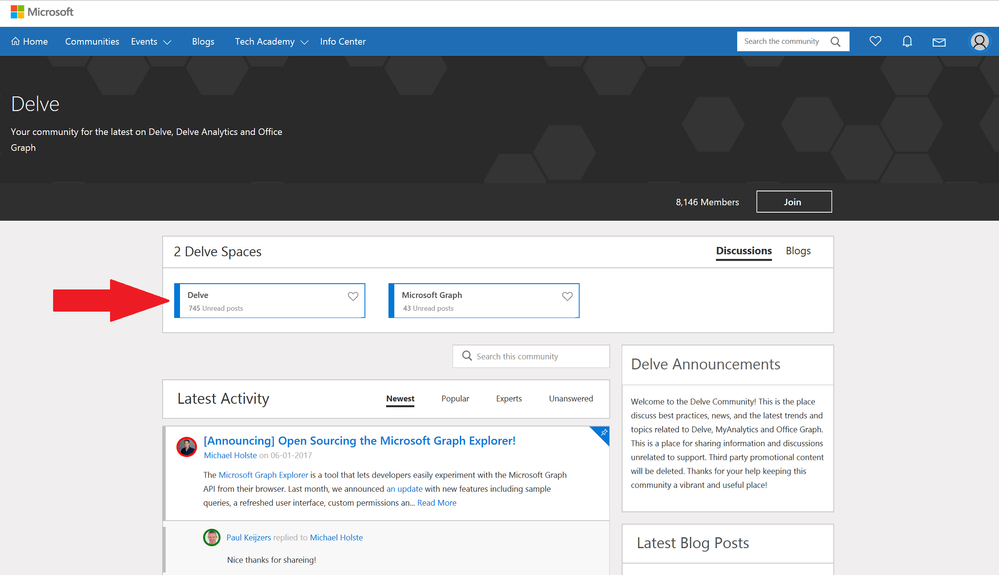Go to Home in navigation bar

(x=29, y=41)
